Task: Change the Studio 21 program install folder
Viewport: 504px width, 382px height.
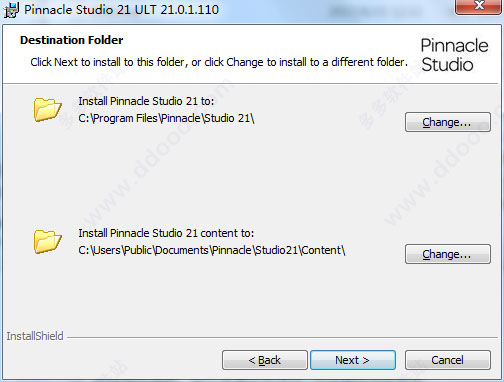Action: coord(448,122)
